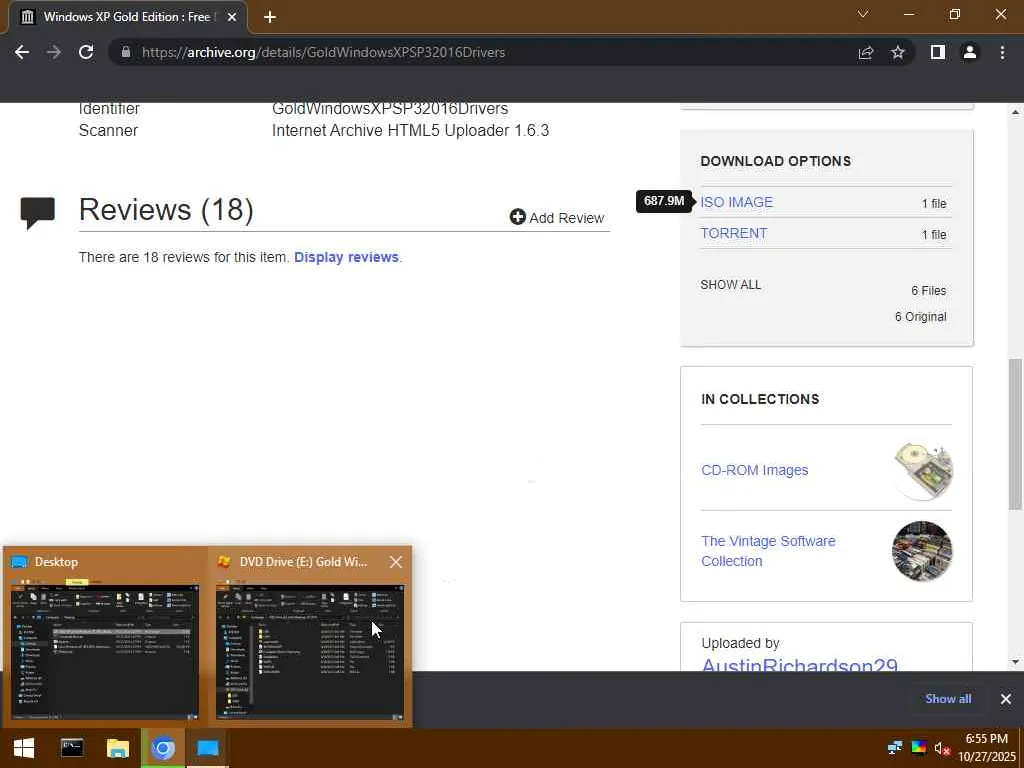
Task: Reload the archive.org page
Action: click(x=86, y=52)
